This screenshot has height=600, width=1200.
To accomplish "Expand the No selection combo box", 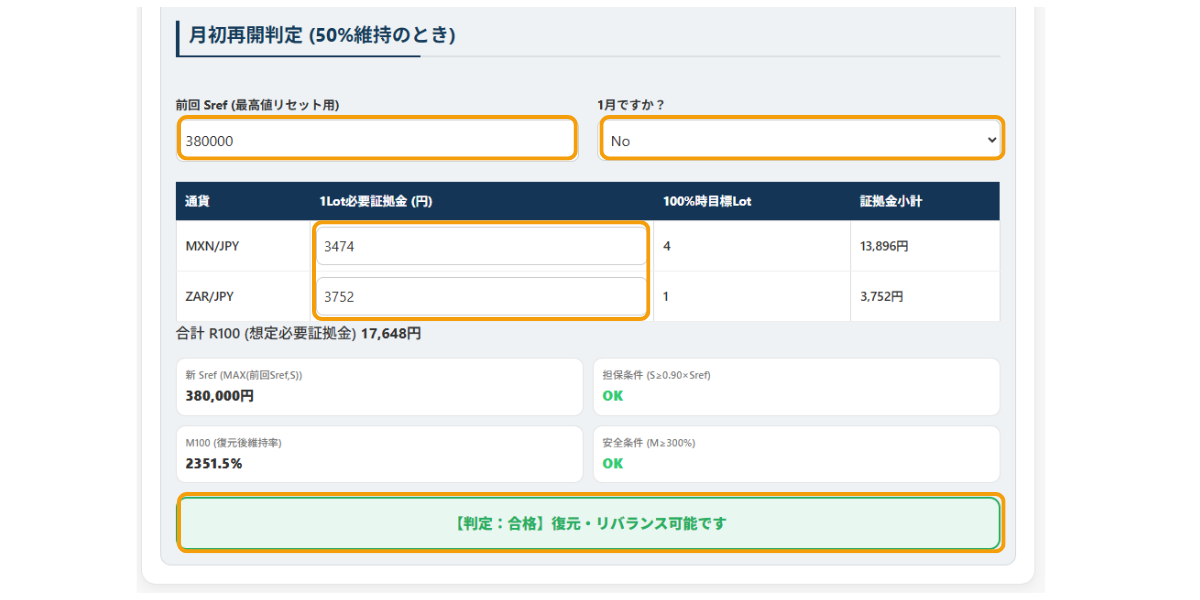I will [x=800, y=138].
